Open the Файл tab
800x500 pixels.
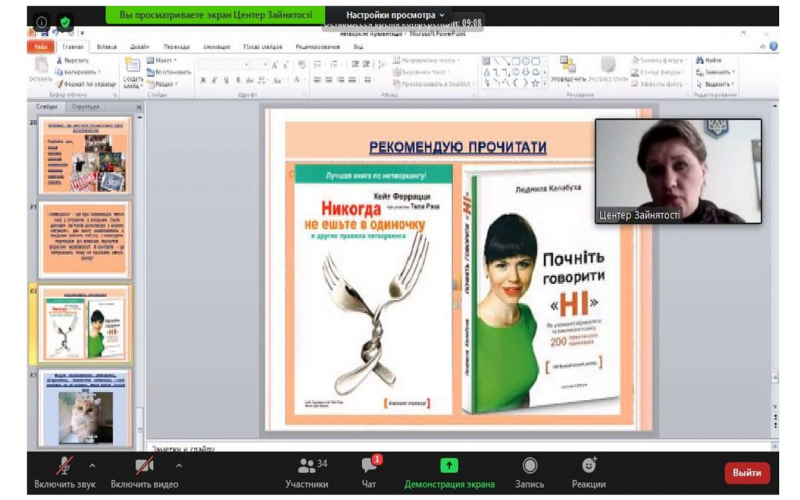[40, 47]
